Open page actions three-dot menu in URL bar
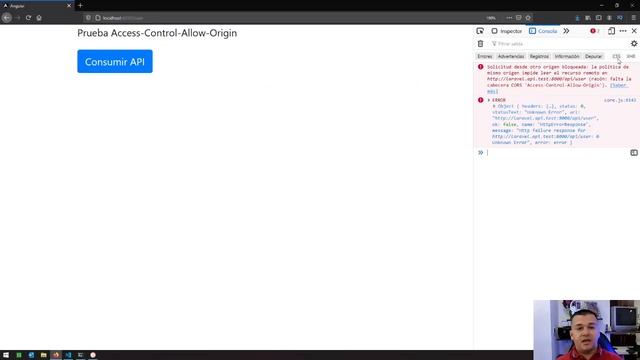The width and height of the screenshot is (640, 360). (x=509, y=18)
